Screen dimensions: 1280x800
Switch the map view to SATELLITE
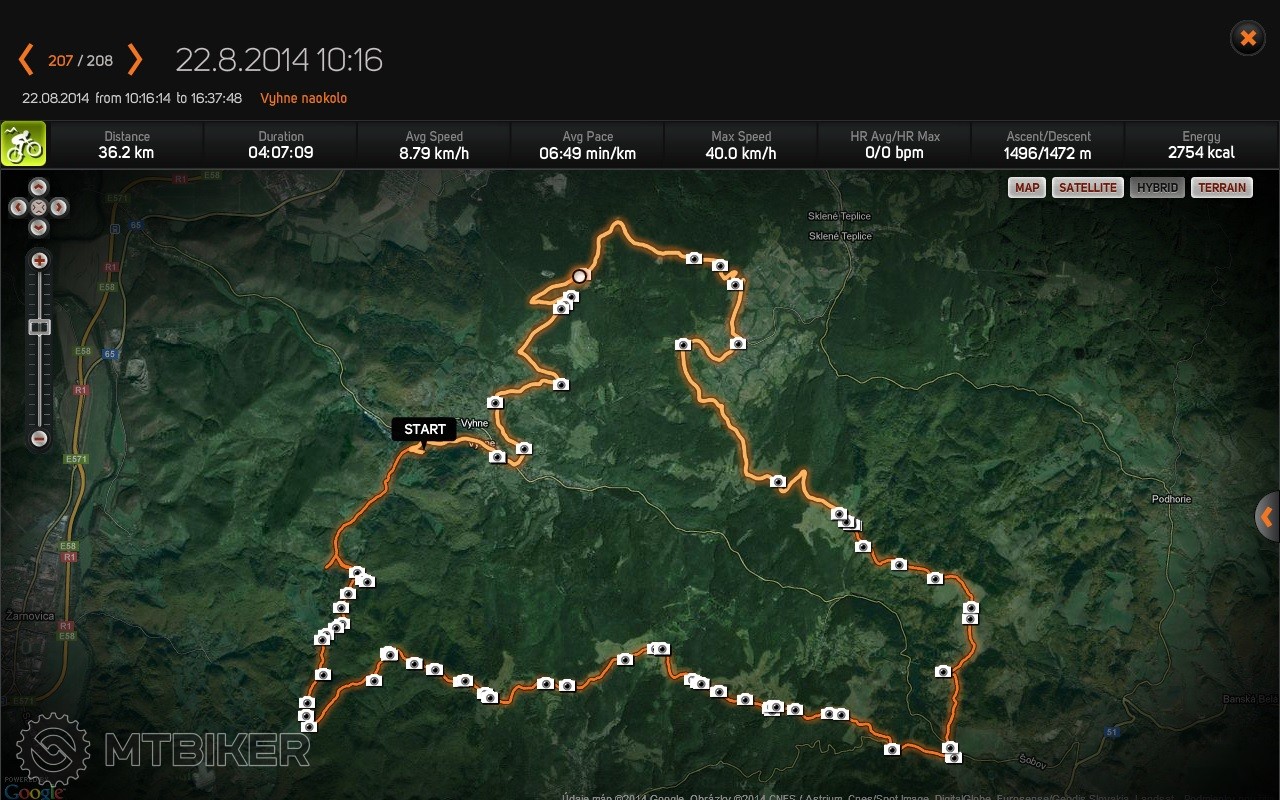pyautogui.click(x=1088, y=187)
